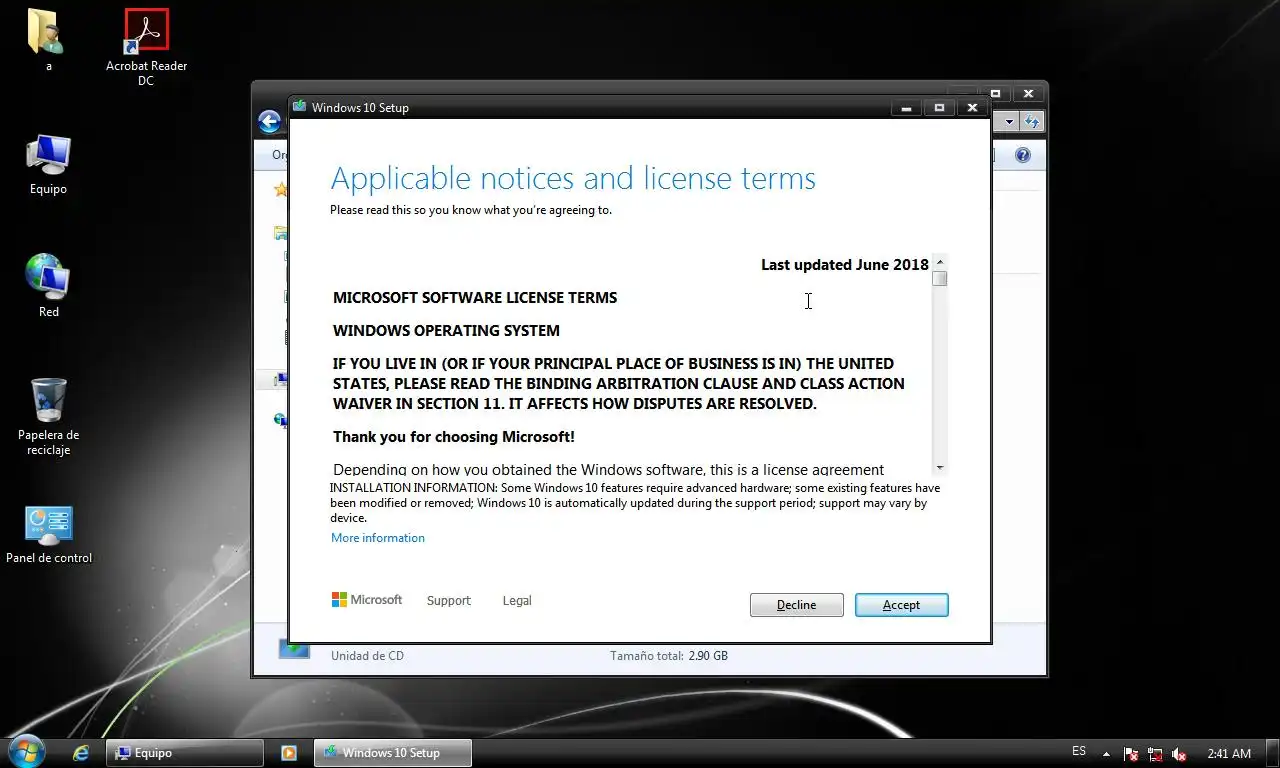
Task: Select the Equipo desktop icon
Action: pos(48,164)
